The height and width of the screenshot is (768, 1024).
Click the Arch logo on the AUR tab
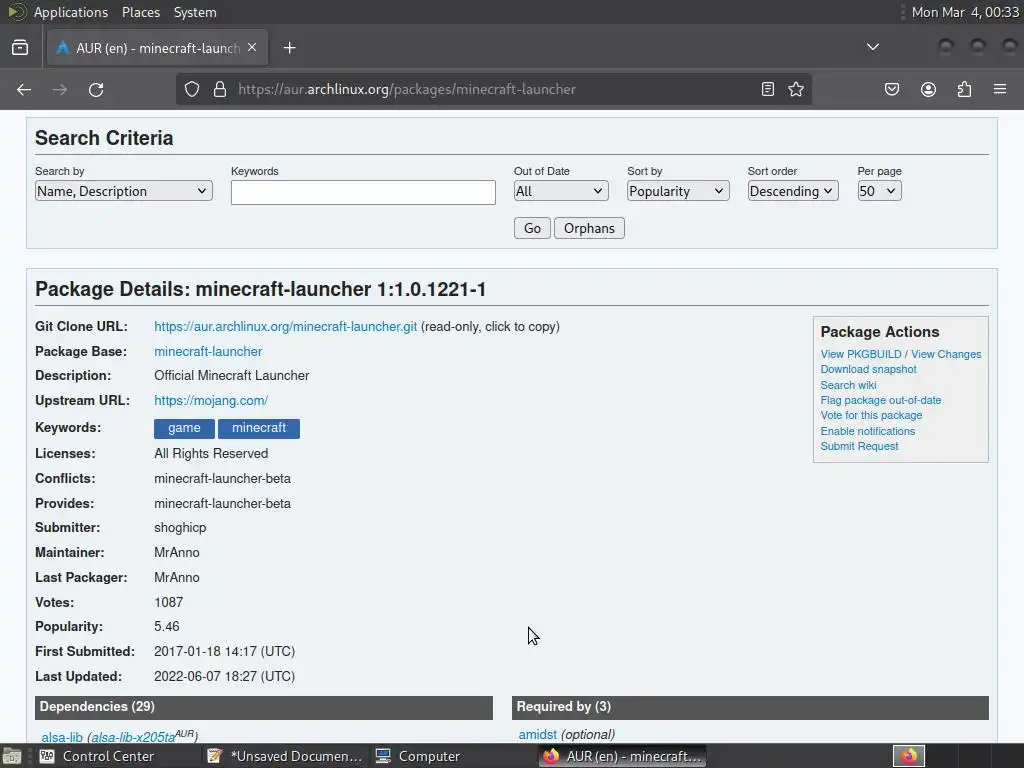(63, 48)
